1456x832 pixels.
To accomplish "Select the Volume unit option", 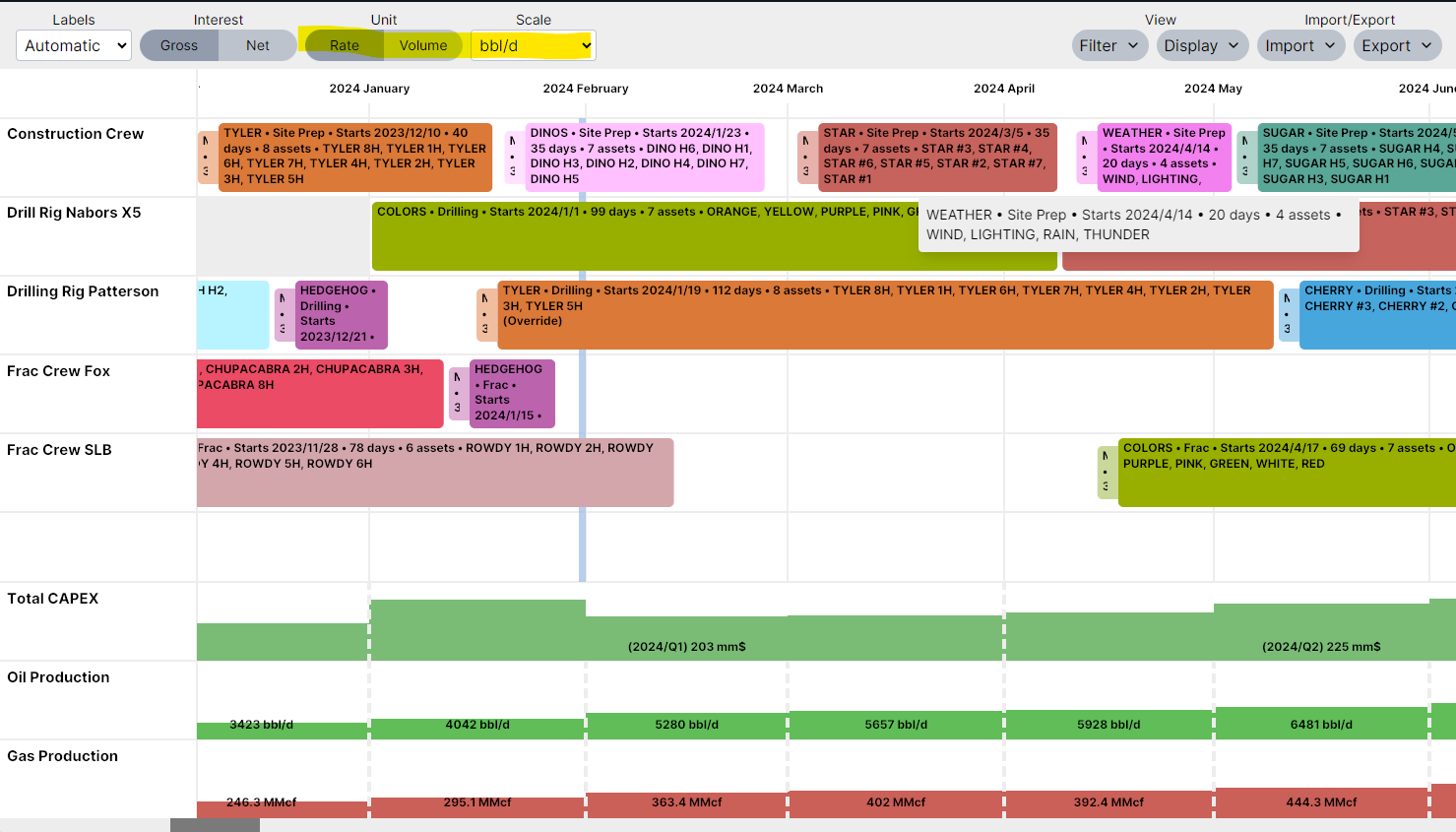I will click(x=423, y=45).
